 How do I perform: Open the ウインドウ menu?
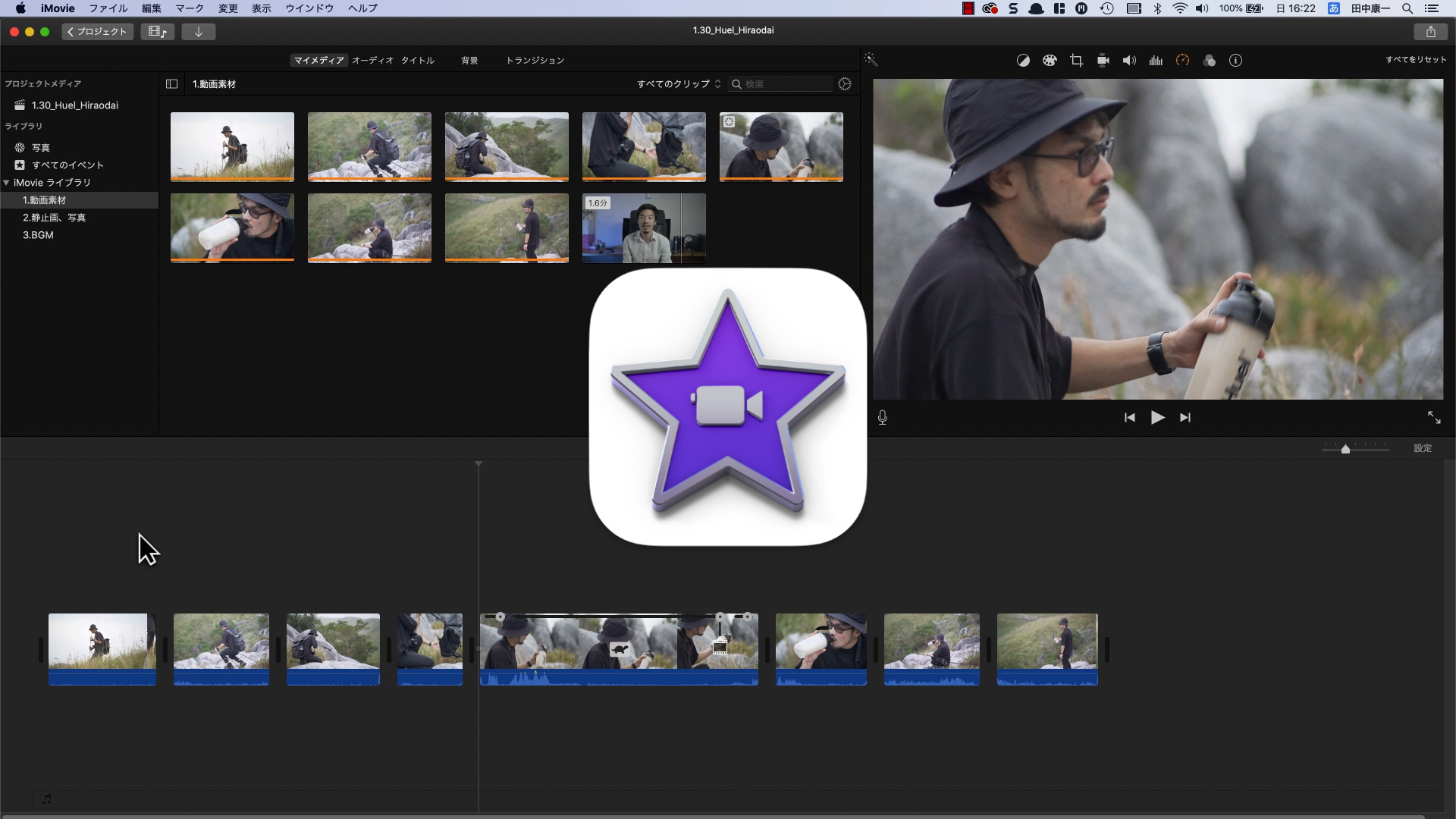pyautogui.click(x=309, y=8)
